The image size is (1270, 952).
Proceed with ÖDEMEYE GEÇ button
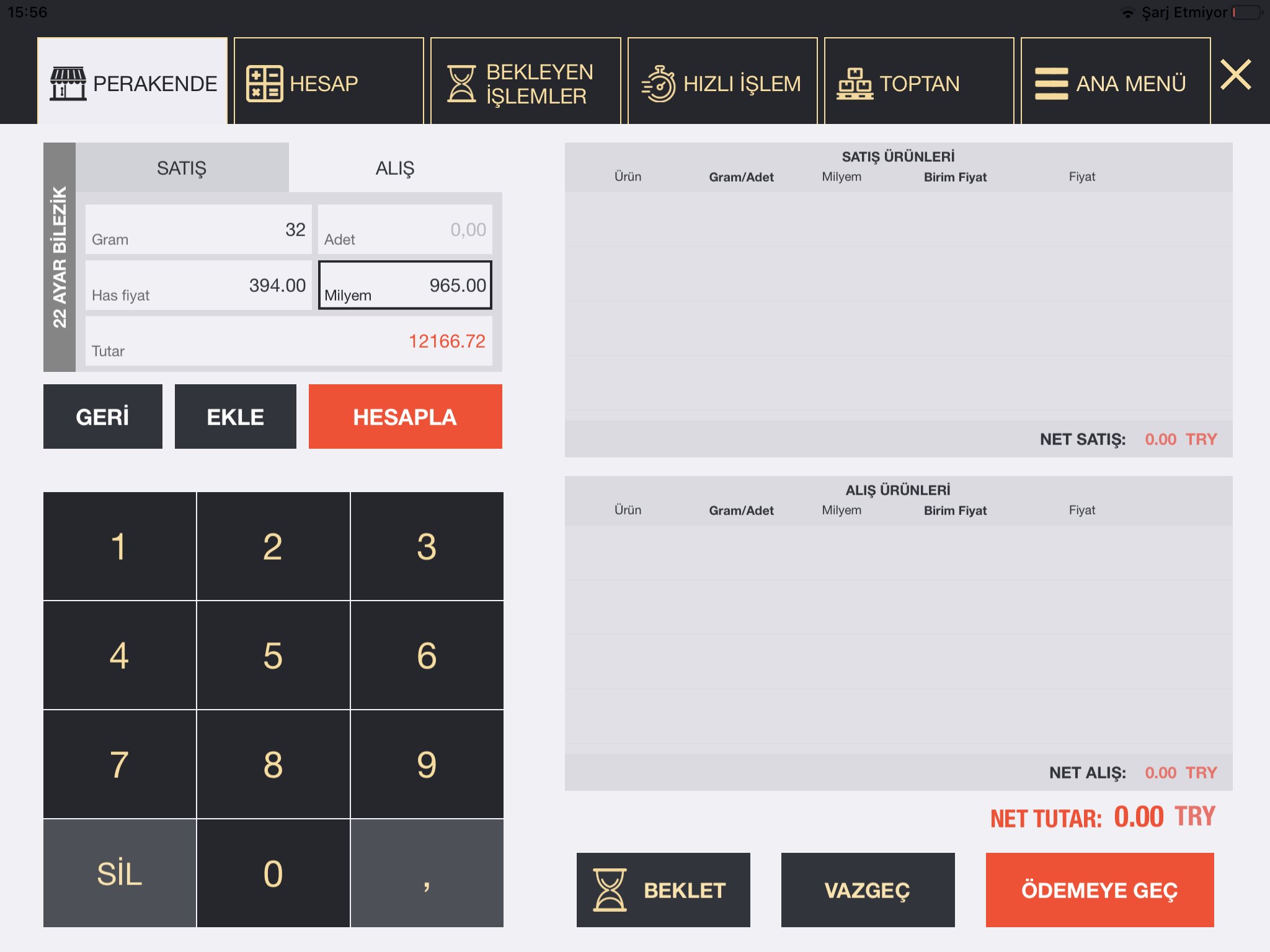[x=1099, y=889]
